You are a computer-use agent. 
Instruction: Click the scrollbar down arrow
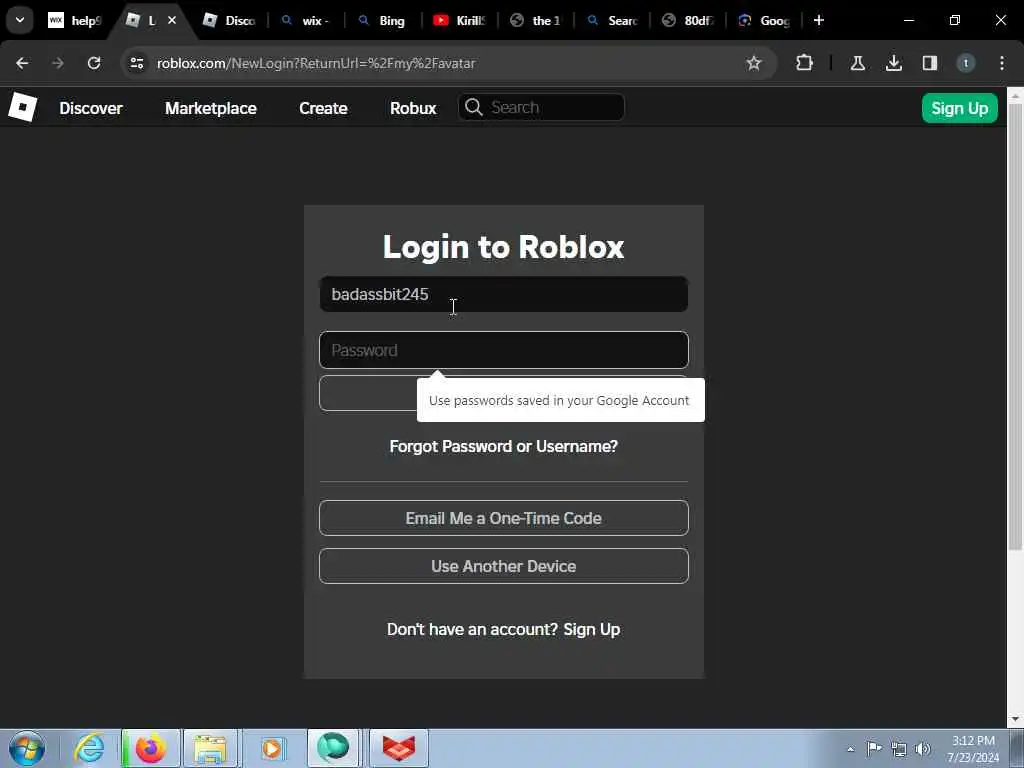click(1016, 720)
